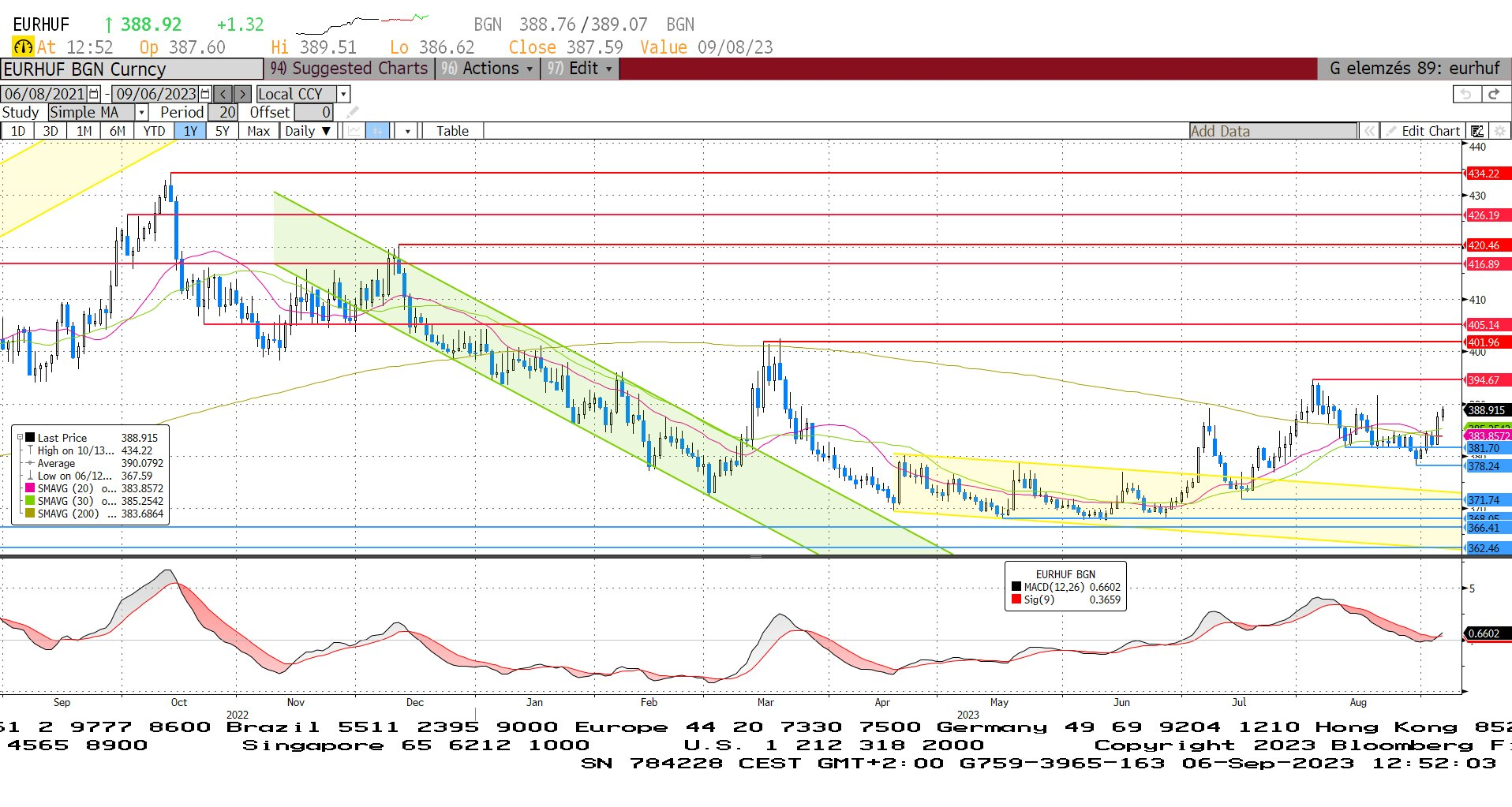Click the G elemzés 89: eurhuf title

pos(1414,69)
